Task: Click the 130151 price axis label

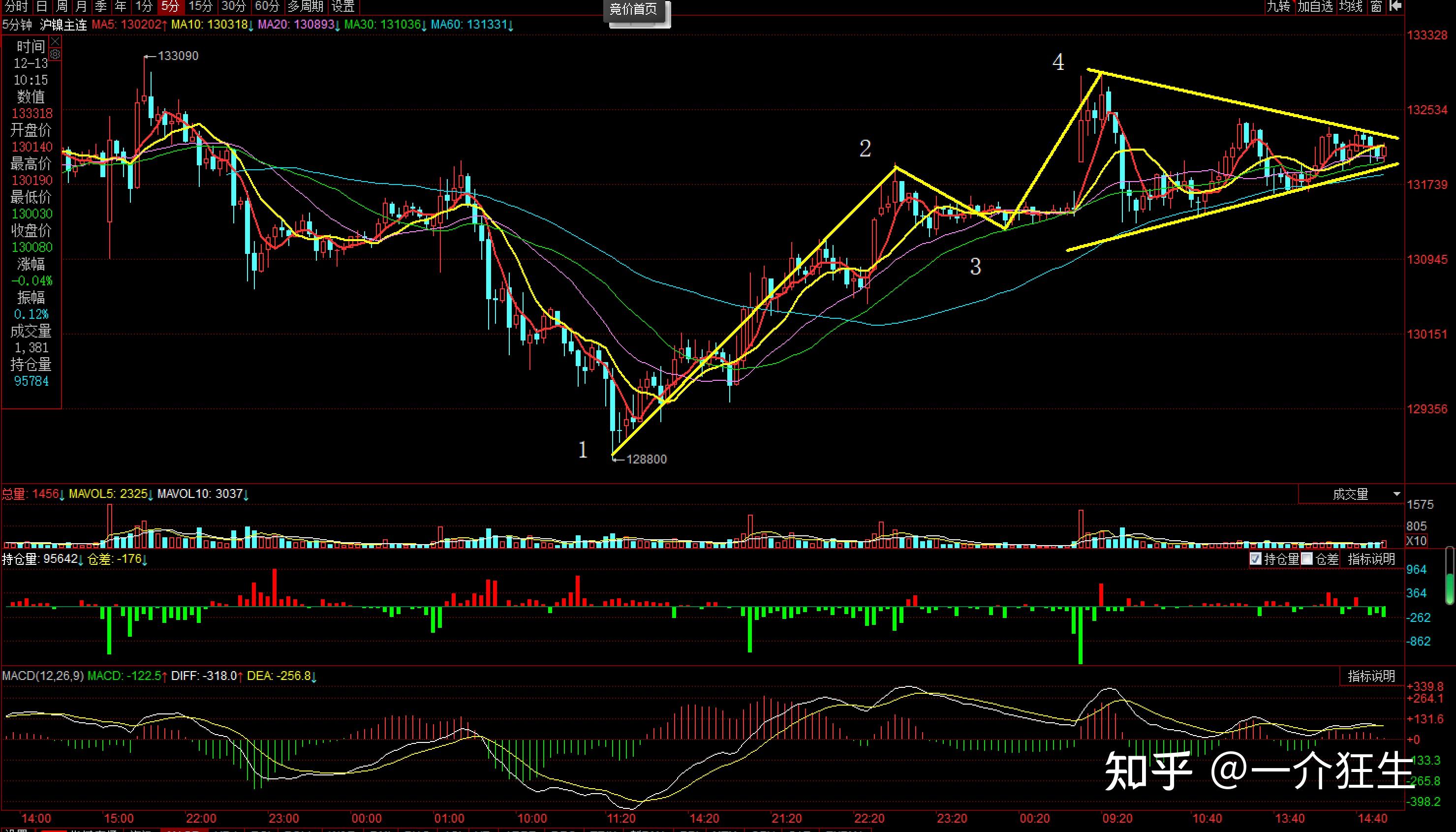Action: [x=1427, y=334]
